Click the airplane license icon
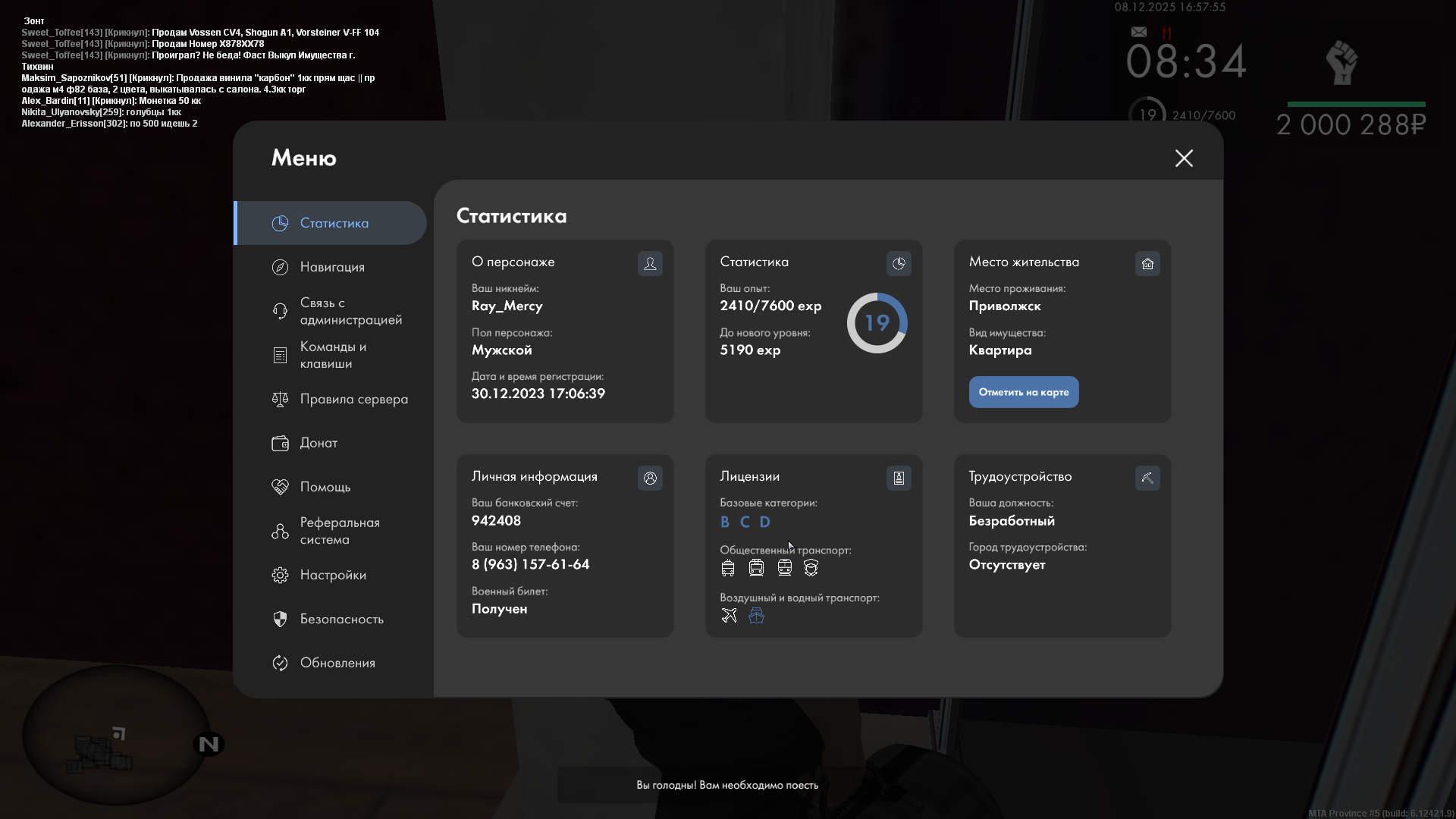Viewport: 1456px width, 819px height. pyautogui.click(x=729, y=615)
